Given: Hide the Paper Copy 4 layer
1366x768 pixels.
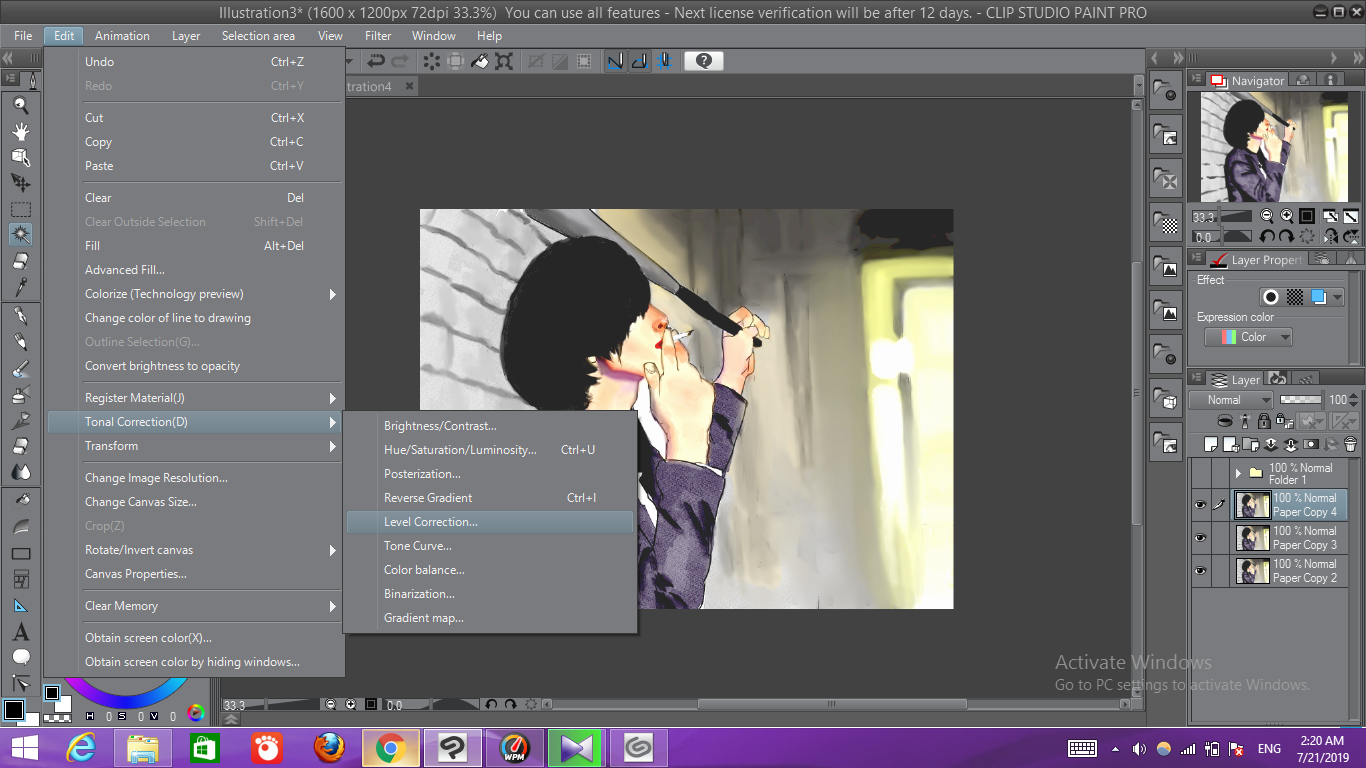Looking at the screenshot, I should coord(1200,505).
